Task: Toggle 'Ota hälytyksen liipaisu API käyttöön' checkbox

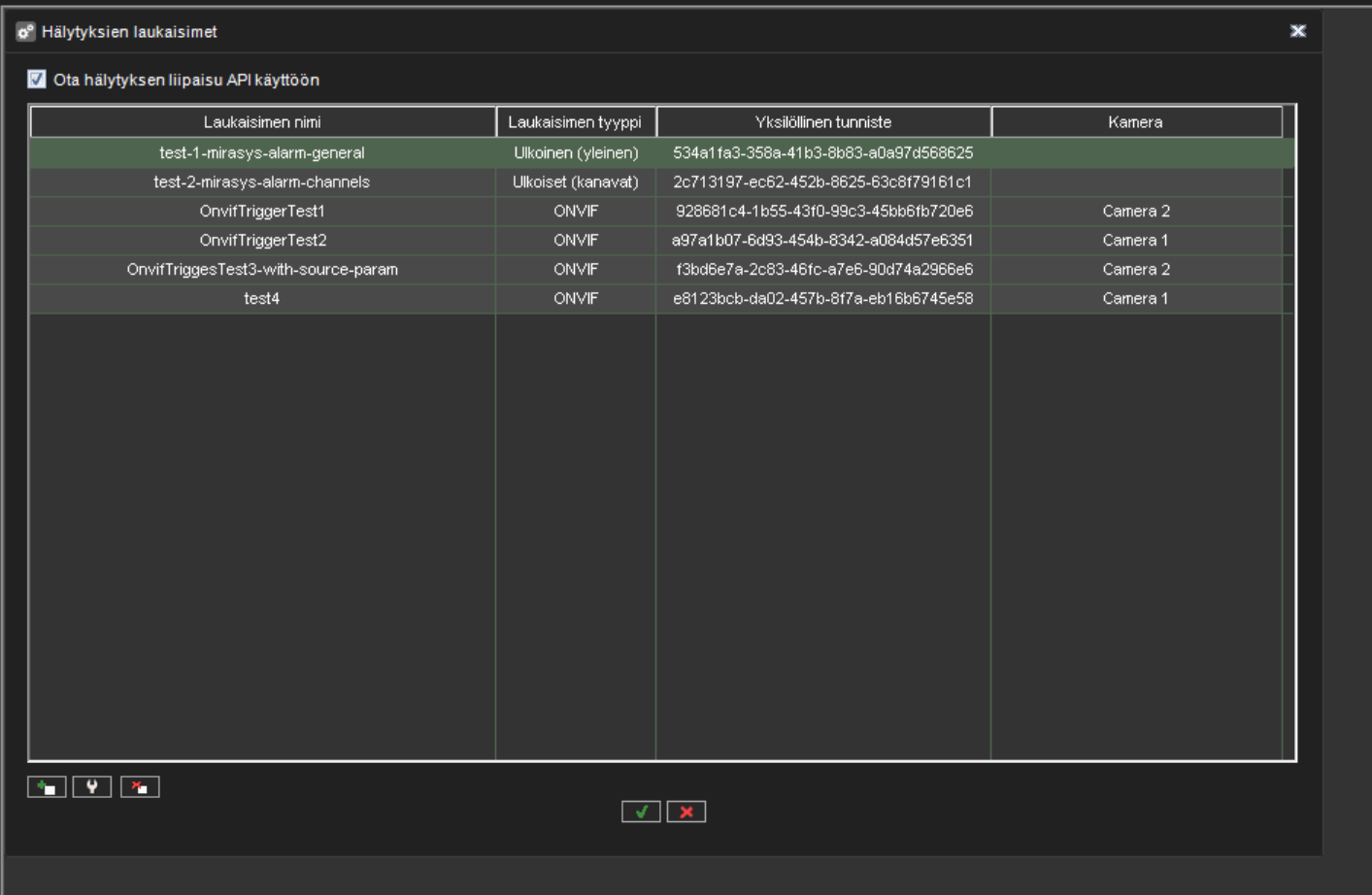Action: tap(37, 80)
